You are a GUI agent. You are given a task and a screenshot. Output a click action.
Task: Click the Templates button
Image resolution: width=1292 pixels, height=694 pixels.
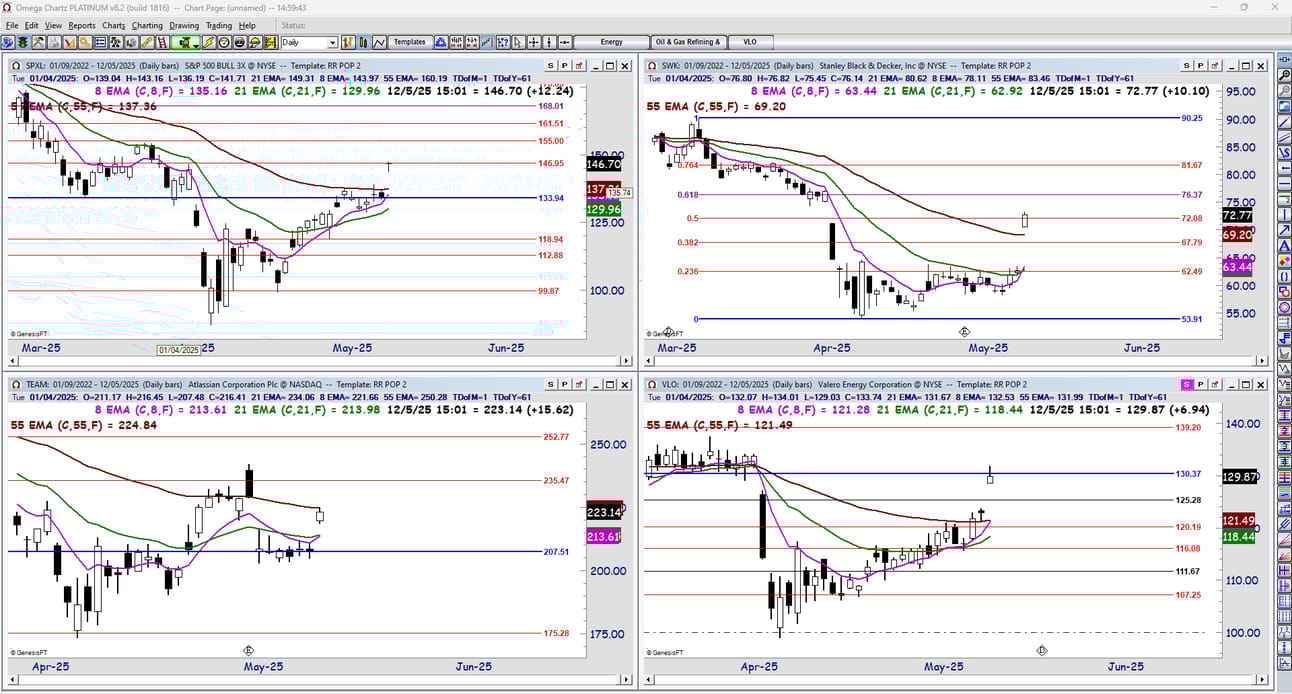tap(409, 43)
